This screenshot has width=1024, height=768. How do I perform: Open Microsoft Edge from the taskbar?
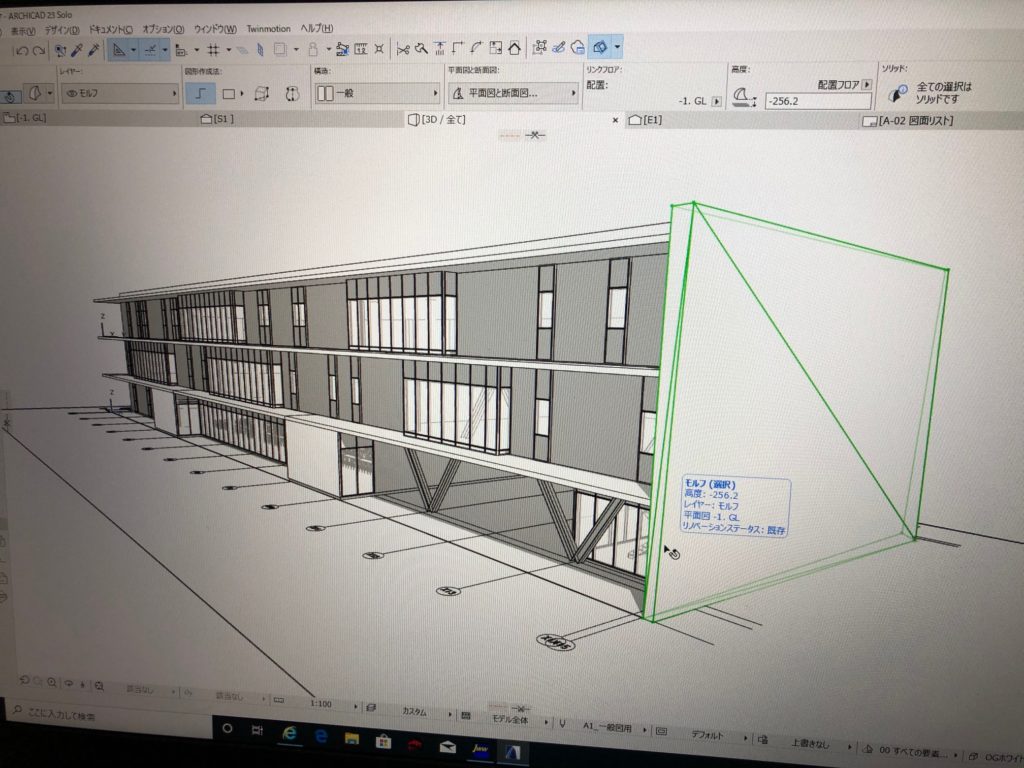click(x=290, y=733)
